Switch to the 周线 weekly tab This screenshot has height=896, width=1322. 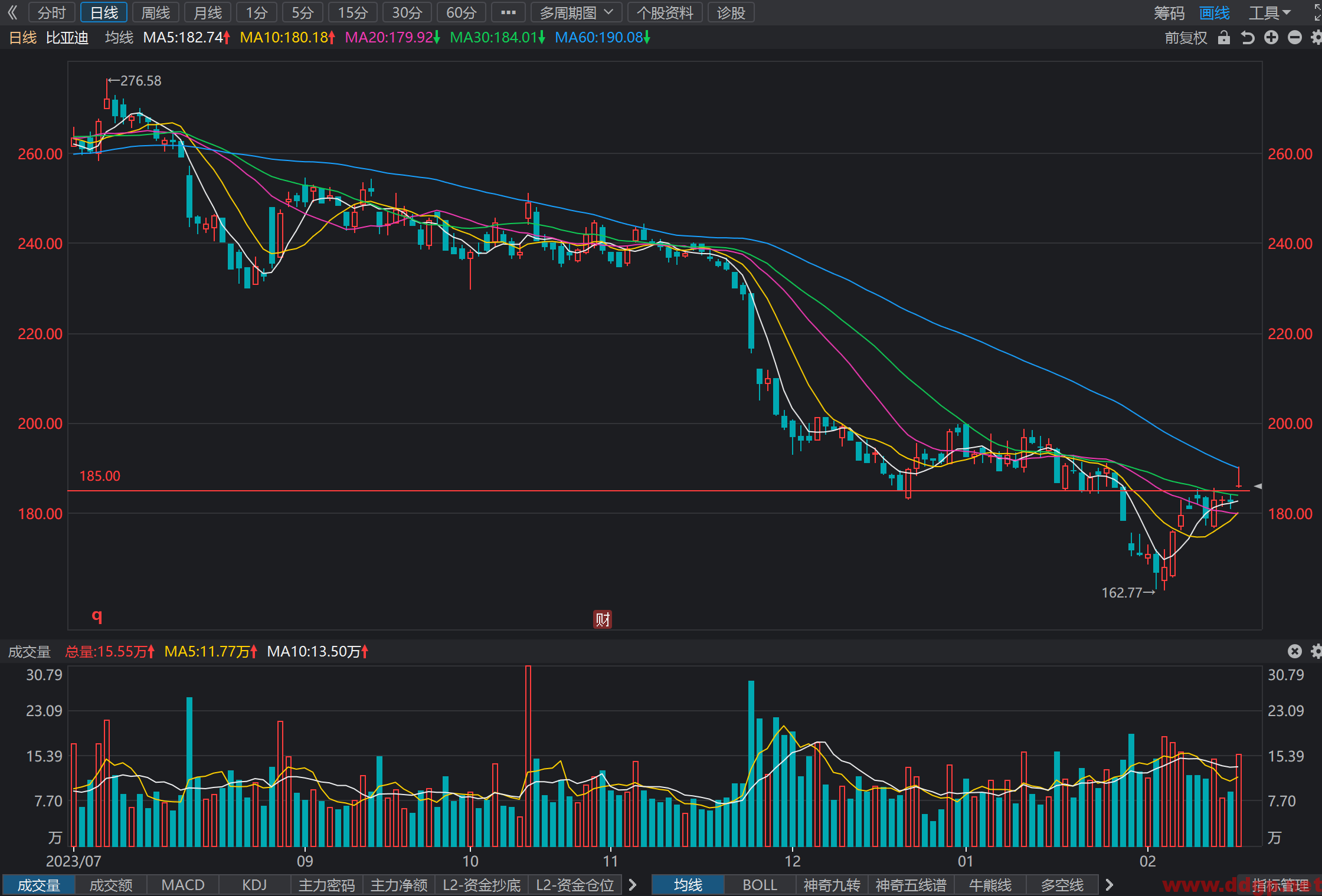click(156, 12)
